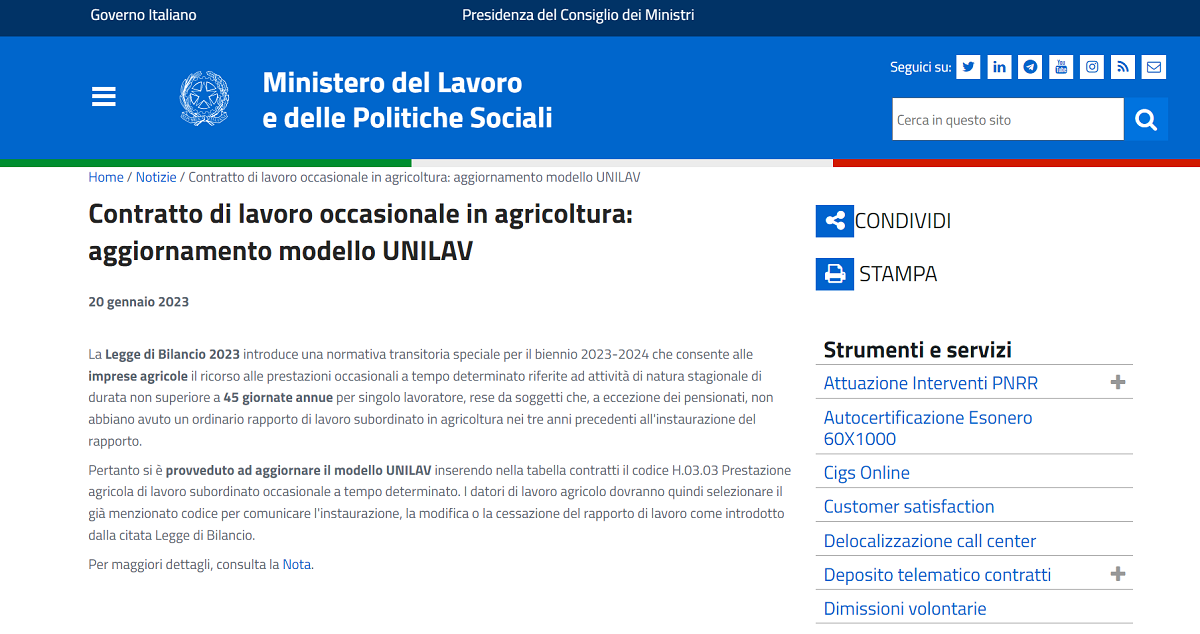Open the RSS feed icon
Image resolution: width=1200 pixels, height=634 pixels.
[x=1122, y=66]
